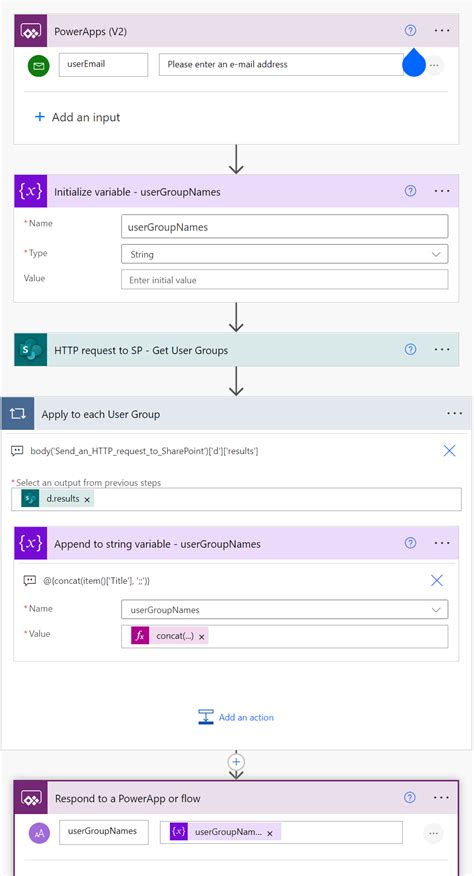474x876 pixels.
Task: Click the Initialize variable - userGroupNames title
Action: pyautogui.click(x=138, y=192)
